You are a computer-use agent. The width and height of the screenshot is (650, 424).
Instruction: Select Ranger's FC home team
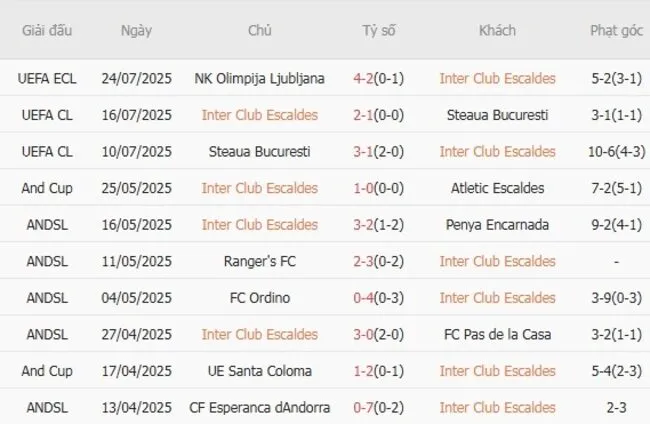pyautogui.click(x=259, y=261)
